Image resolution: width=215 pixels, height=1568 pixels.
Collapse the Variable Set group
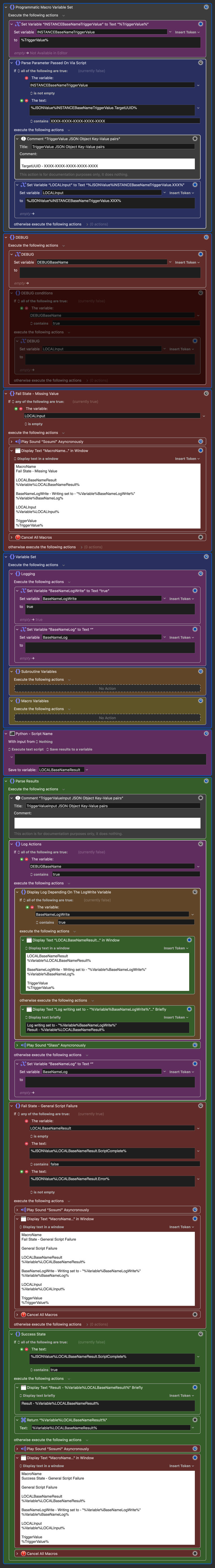[x=6, y=556]
